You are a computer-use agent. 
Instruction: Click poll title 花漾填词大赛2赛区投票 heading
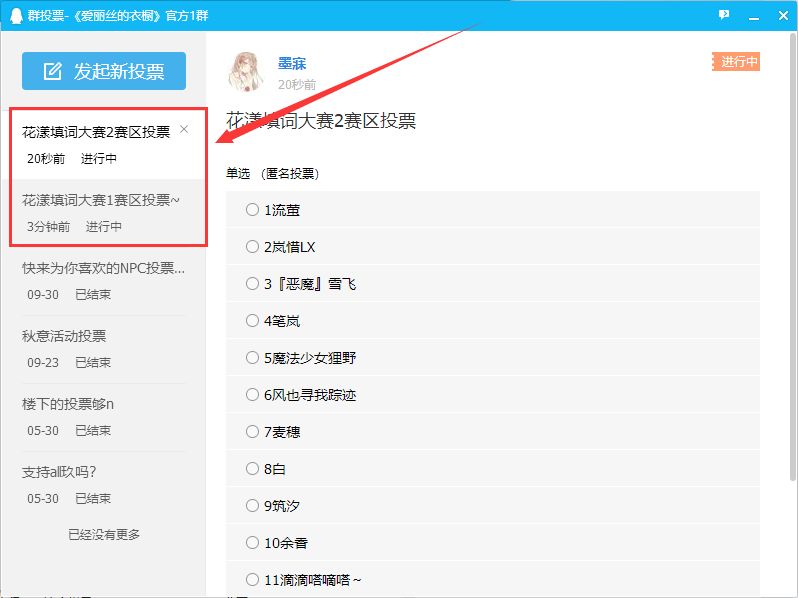[321, 121]
